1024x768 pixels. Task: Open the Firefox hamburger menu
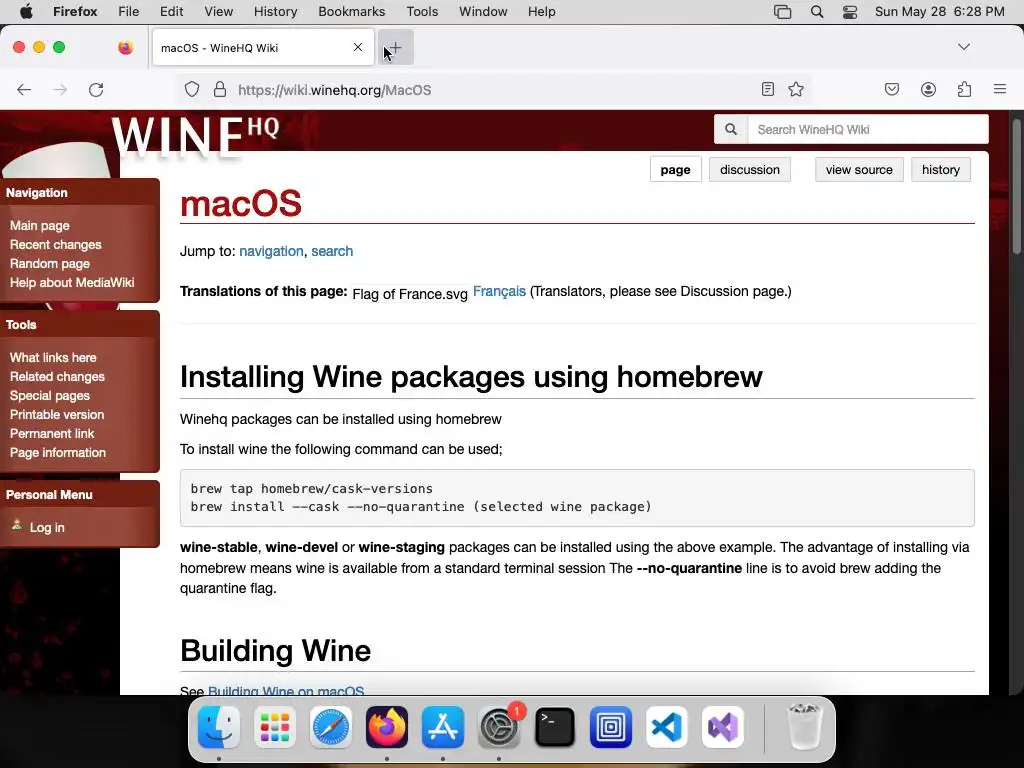1000,89
